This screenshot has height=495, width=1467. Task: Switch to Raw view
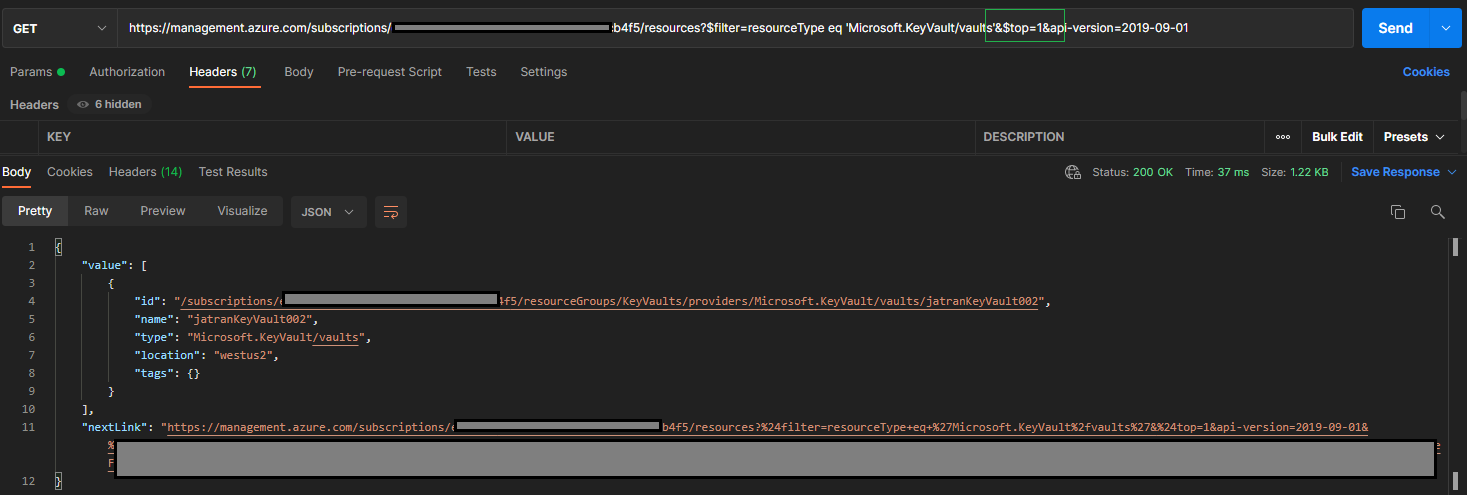96,211
